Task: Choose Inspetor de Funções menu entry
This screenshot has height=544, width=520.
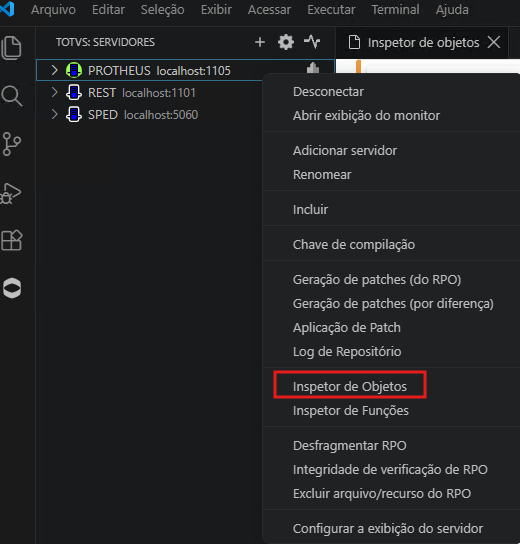Action: click(x=351, y=411)
